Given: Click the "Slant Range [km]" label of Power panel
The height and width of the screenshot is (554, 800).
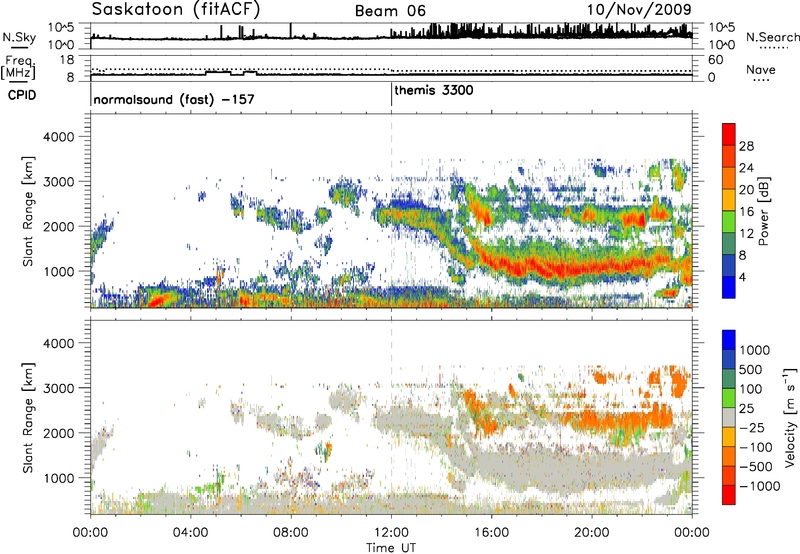Looking at the screenshot, I should [x=28, y=212].
